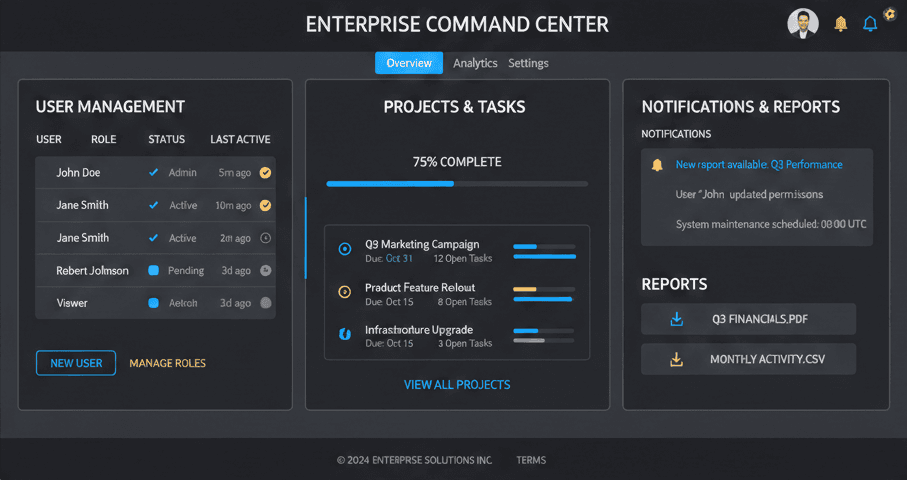The height and width of the screenshot is (480, 907).
Task: Click the 75% complete progress bar
Action: 457,184
